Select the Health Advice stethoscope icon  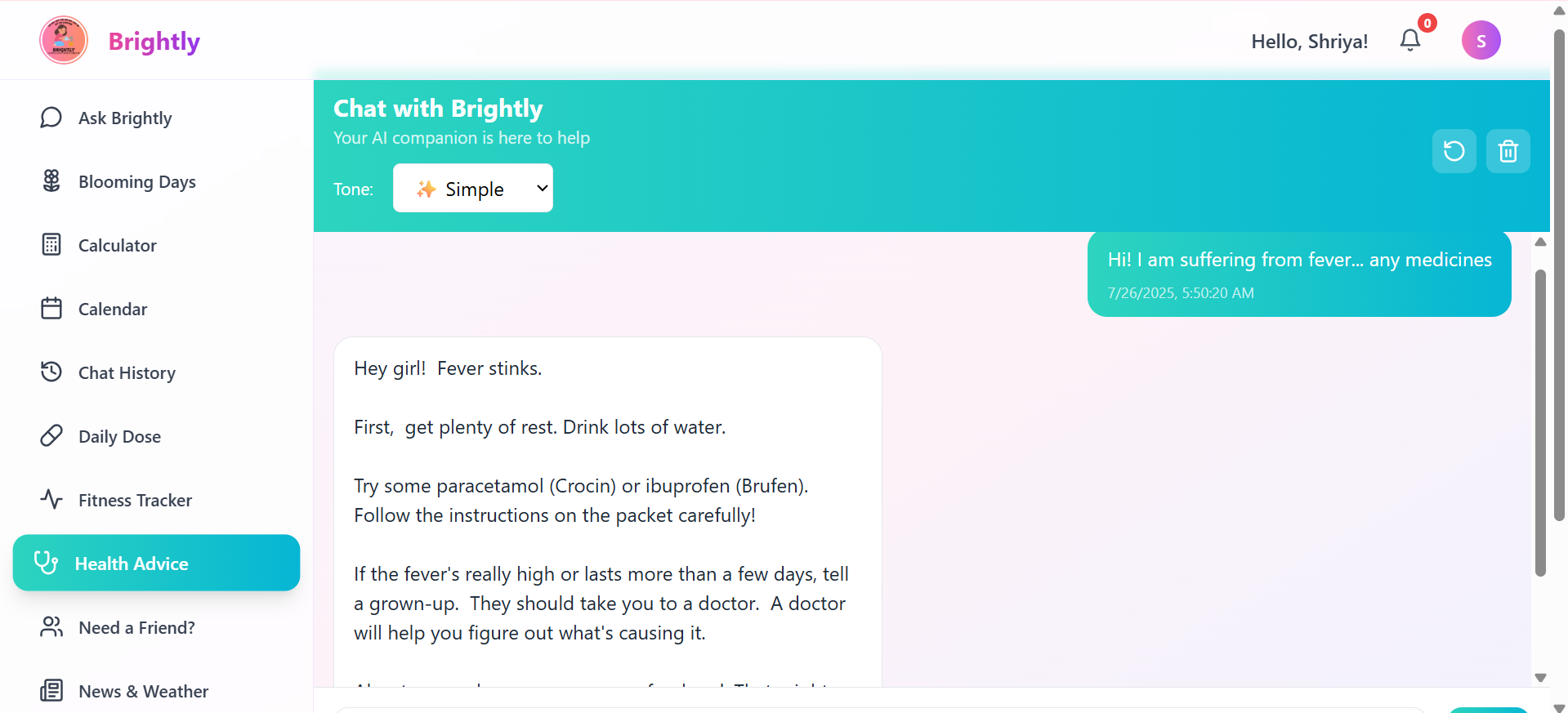45,563
